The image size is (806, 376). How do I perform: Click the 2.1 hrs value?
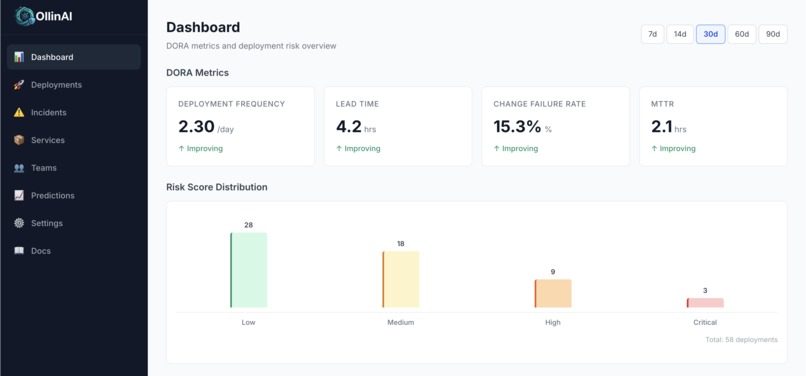(x=669, y=127)
